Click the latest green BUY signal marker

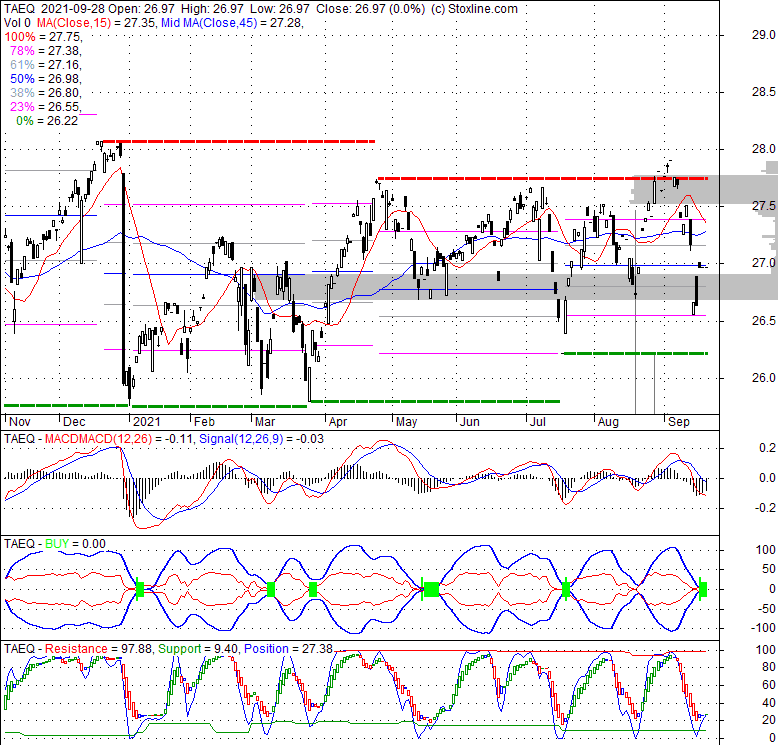point(703,589)
